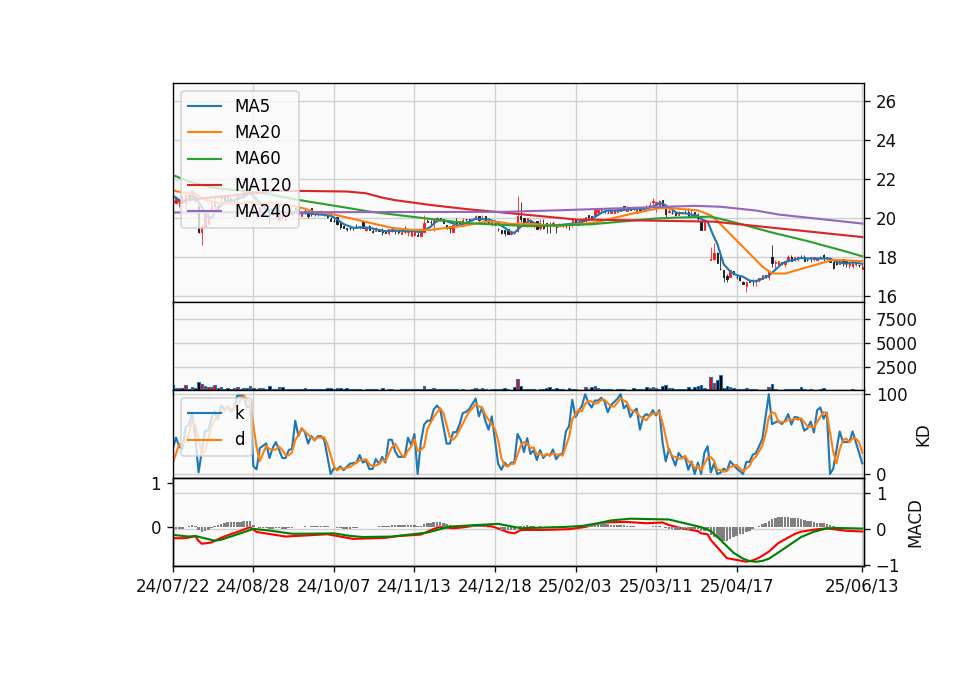Screen dimensions: 960x690
Task: Click the MA5 legend label
Action: 252,106
